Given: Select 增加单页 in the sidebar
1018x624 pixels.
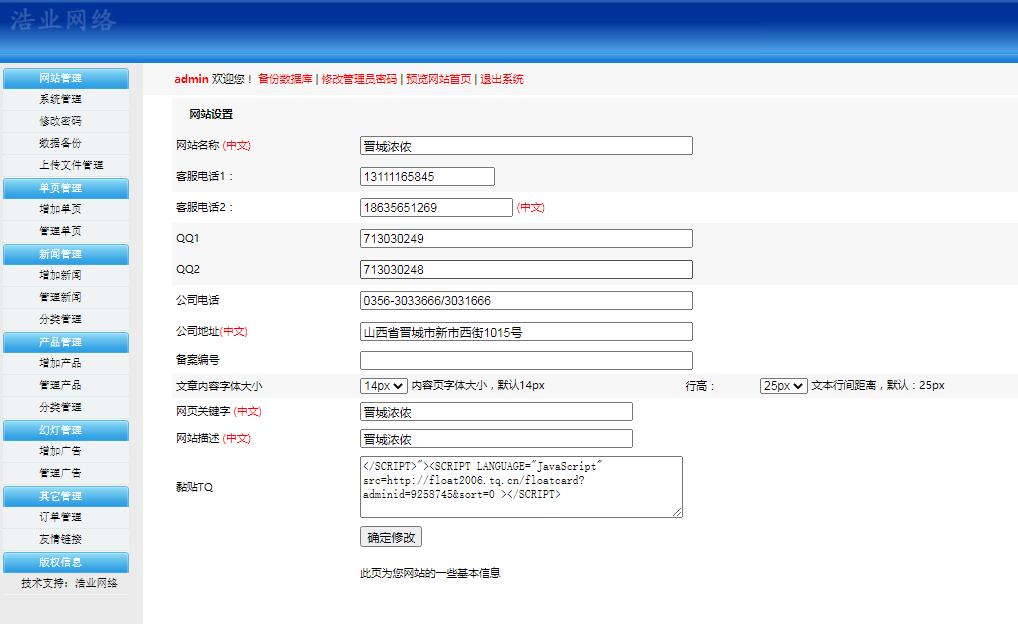Looking at the screenshot, I should (60, 209).
